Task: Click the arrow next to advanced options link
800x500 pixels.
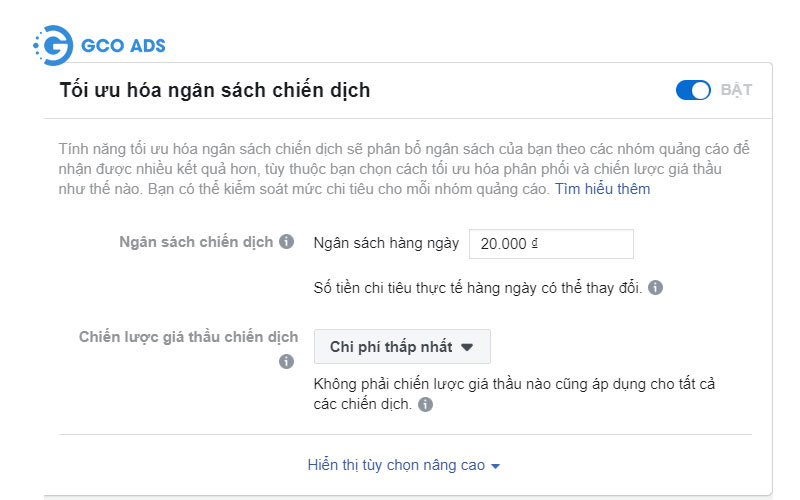Action: (495, 466)
